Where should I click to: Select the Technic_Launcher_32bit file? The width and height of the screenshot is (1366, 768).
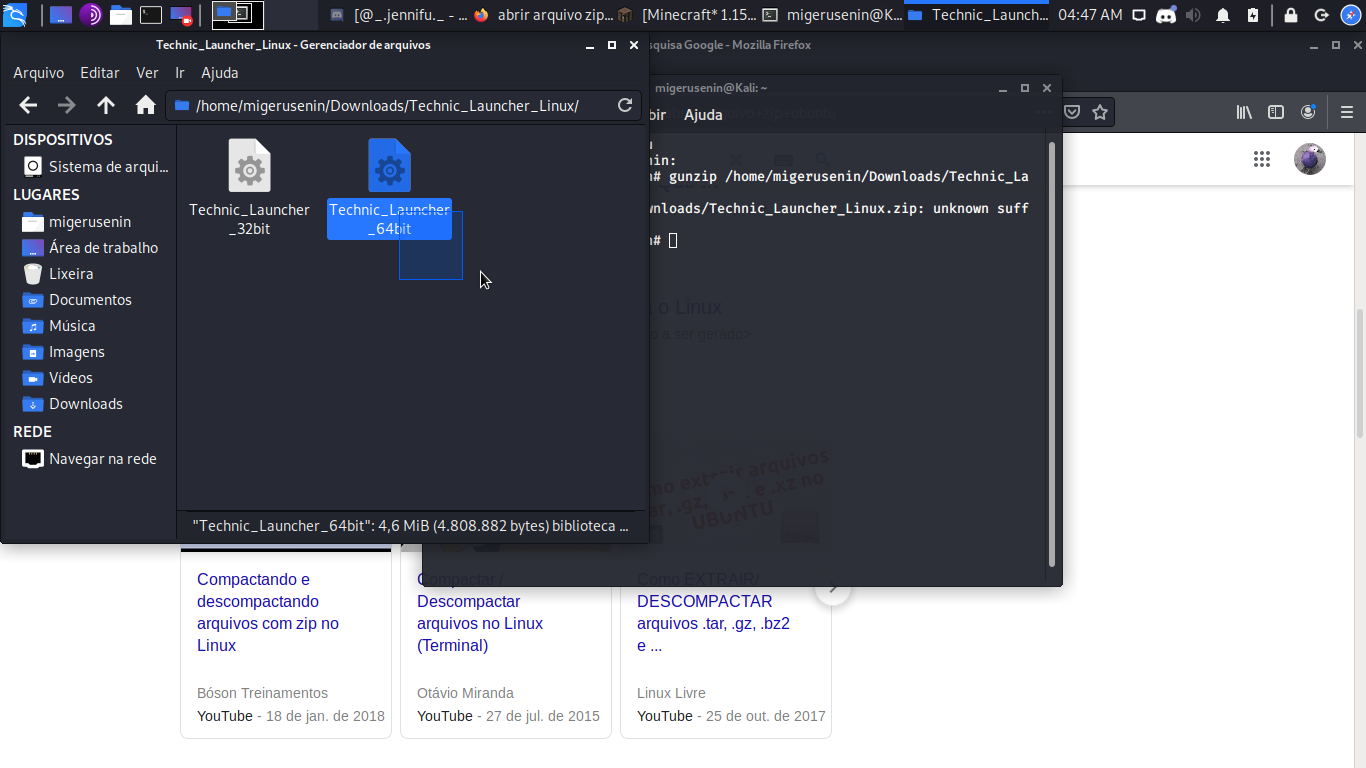249,188
